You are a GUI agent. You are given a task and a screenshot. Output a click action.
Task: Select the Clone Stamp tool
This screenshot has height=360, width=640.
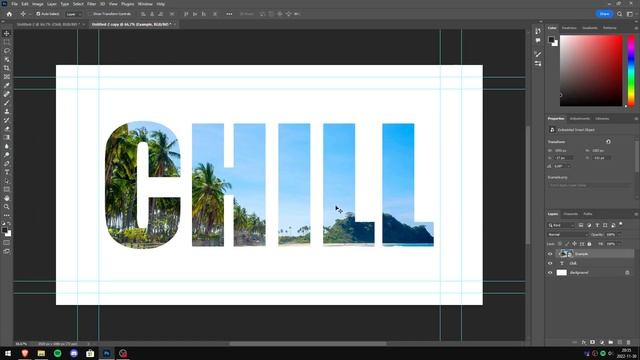7,111
